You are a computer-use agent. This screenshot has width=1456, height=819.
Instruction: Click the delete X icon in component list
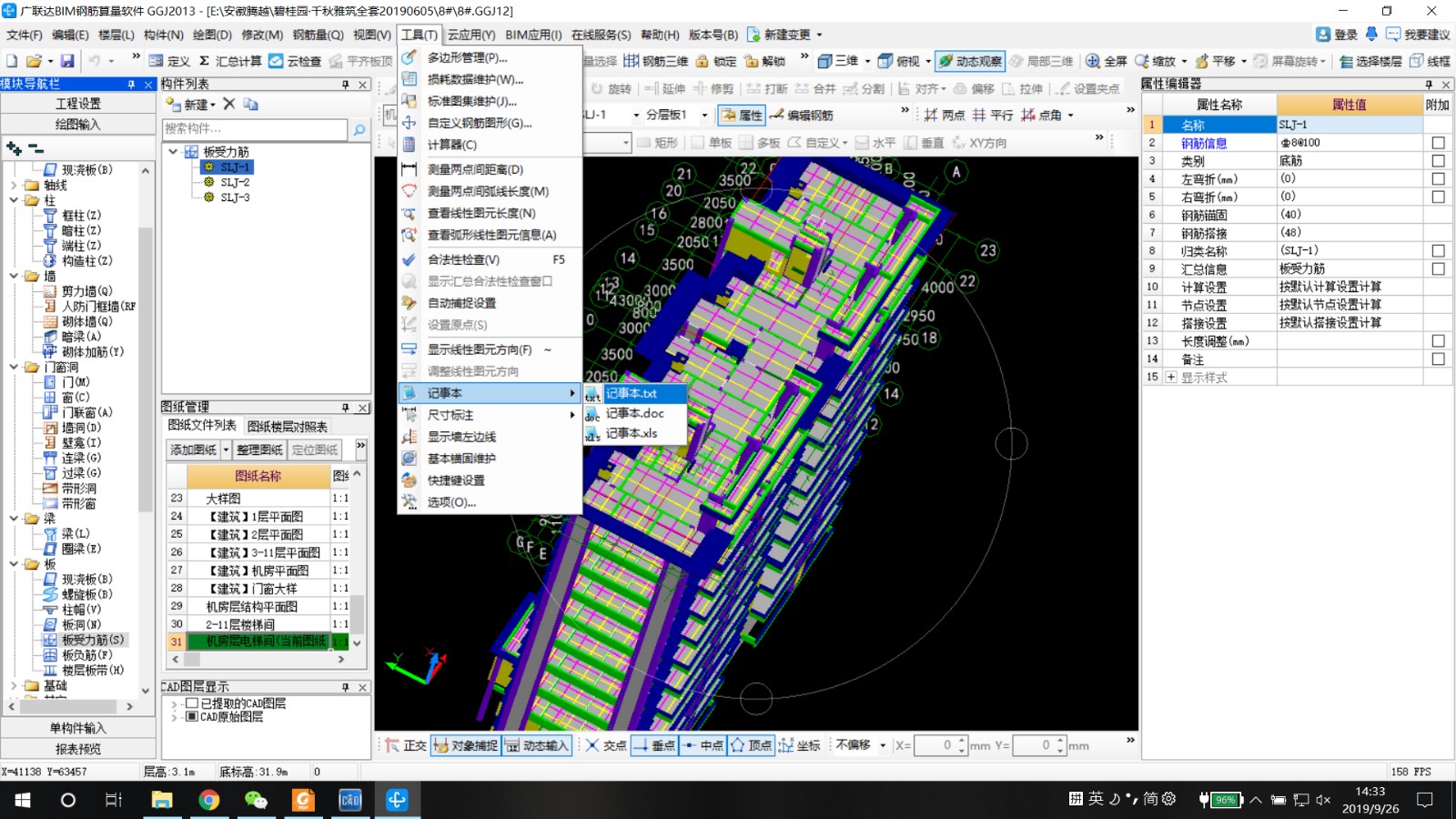point(229,104)
